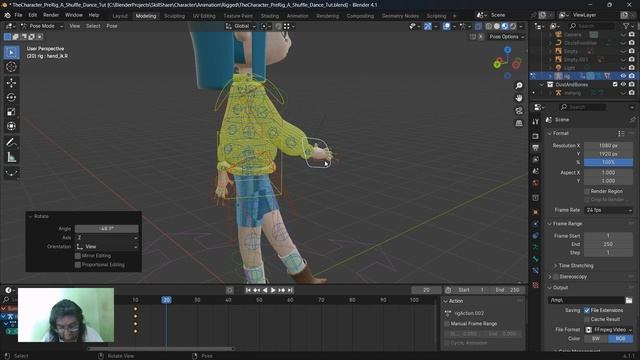Enable Manual Frame Range checkbox
640x360 pixels.
point(447,324)
